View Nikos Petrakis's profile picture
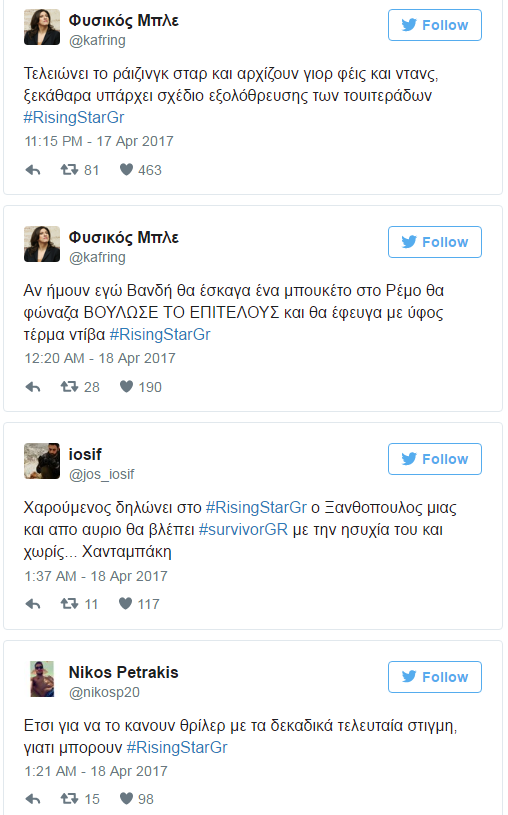Screen dimensions: 508x815 [x=42, y=679]
